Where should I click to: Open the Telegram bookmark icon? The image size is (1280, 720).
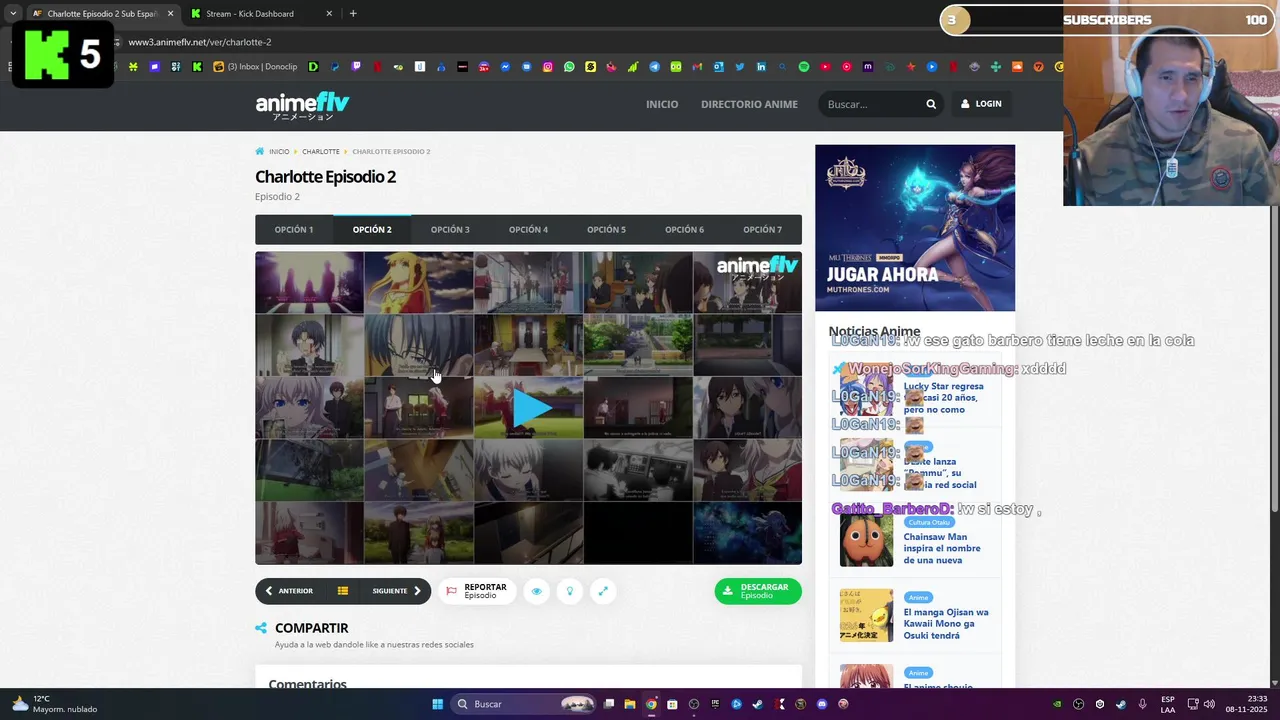654,67
